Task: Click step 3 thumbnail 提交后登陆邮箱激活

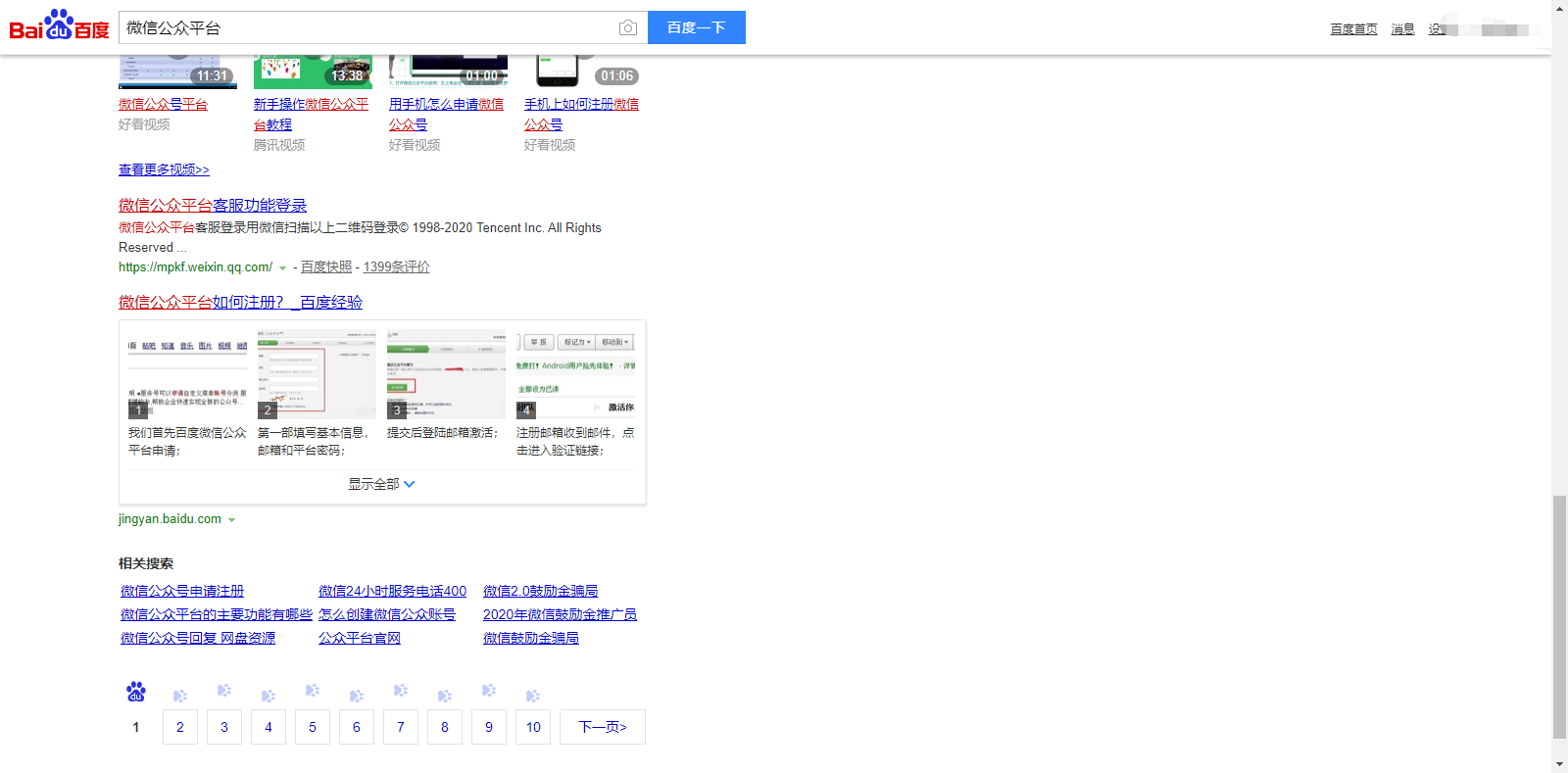Action: (446, 375)
